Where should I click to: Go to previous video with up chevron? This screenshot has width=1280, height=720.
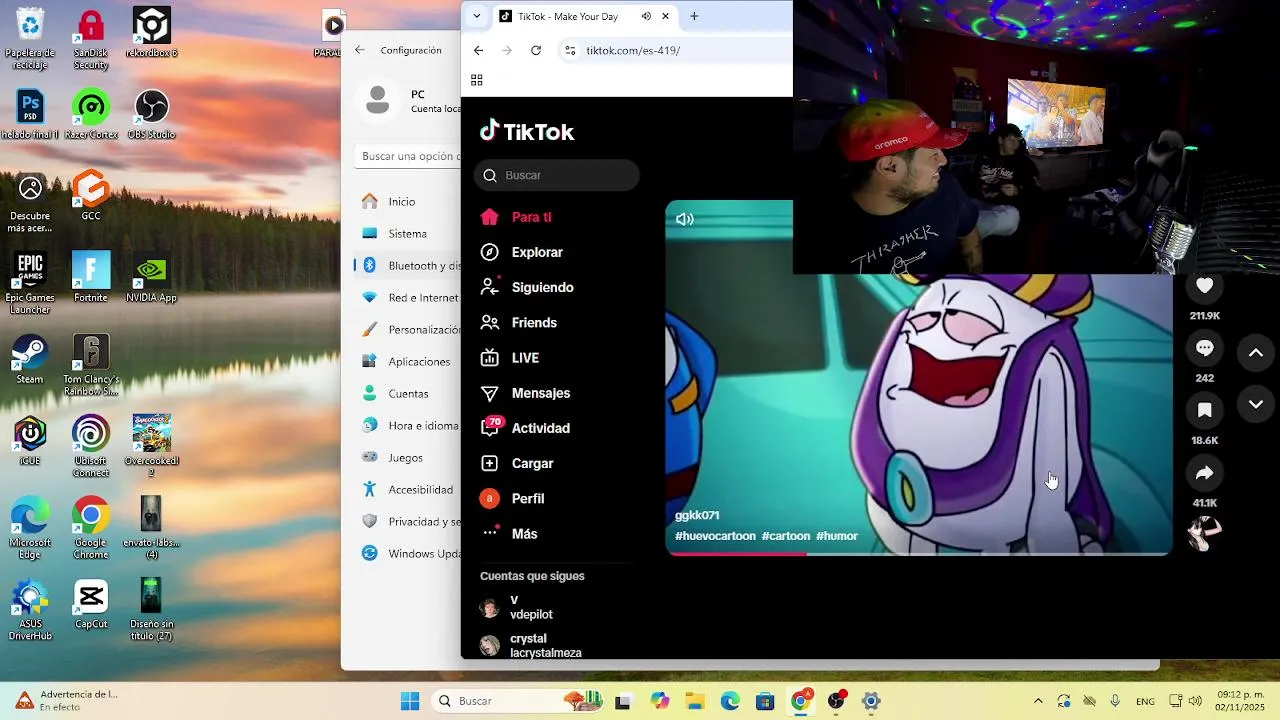[1256, 353]
